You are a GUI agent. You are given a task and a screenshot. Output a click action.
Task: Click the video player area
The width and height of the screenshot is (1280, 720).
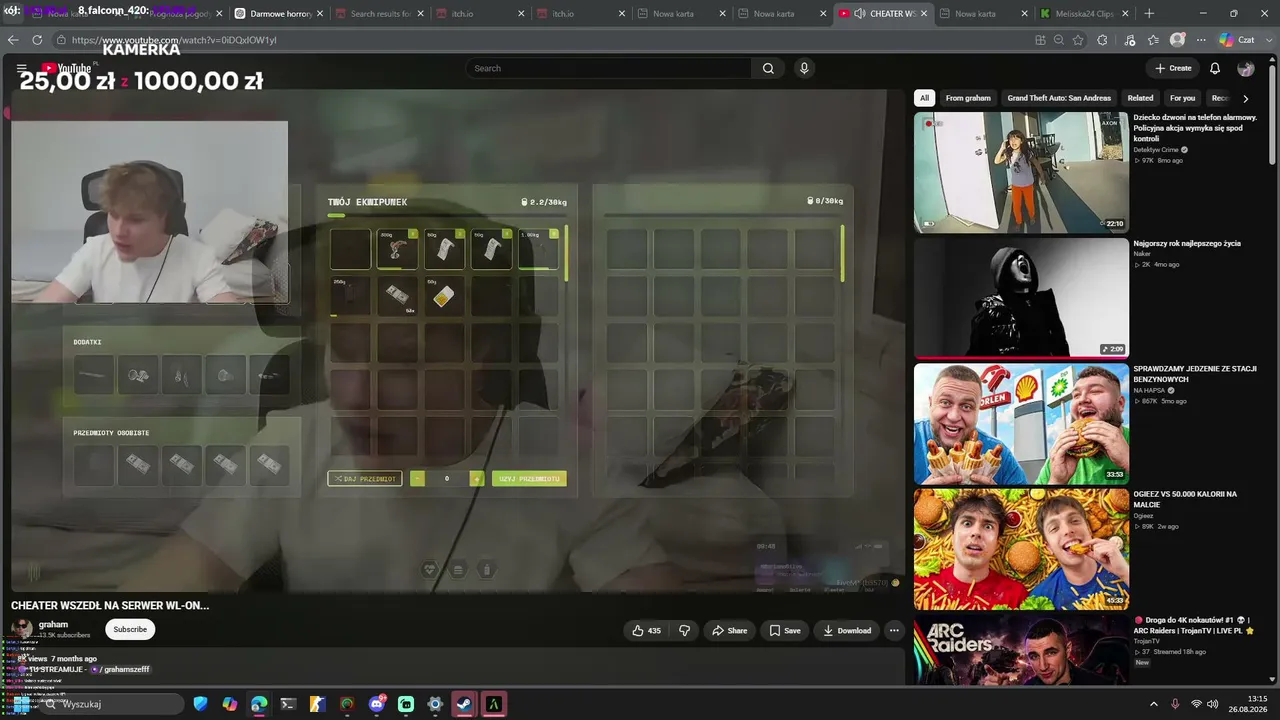coord(458,340)
